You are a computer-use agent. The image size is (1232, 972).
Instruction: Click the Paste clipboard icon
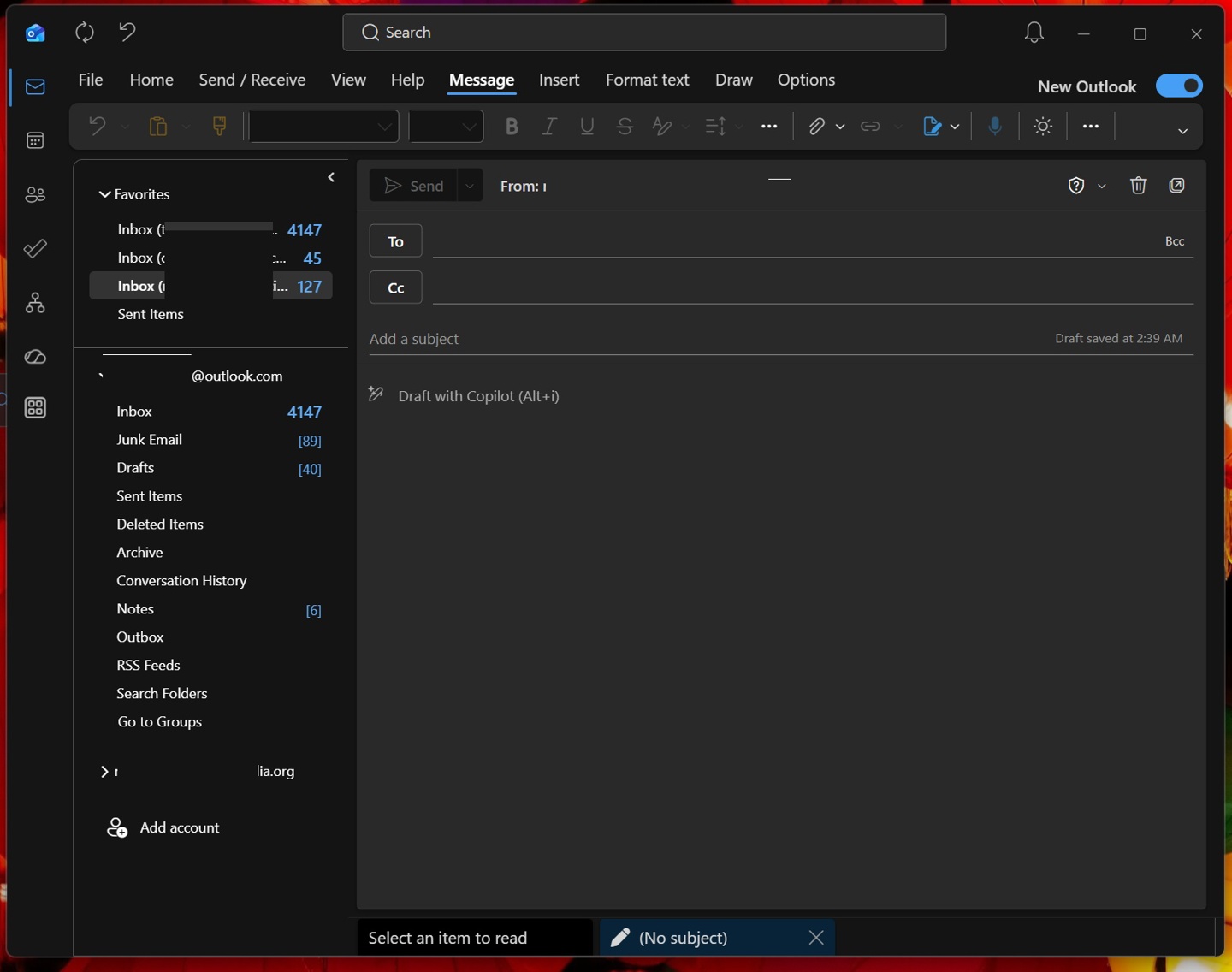click(x=158, y=127)
